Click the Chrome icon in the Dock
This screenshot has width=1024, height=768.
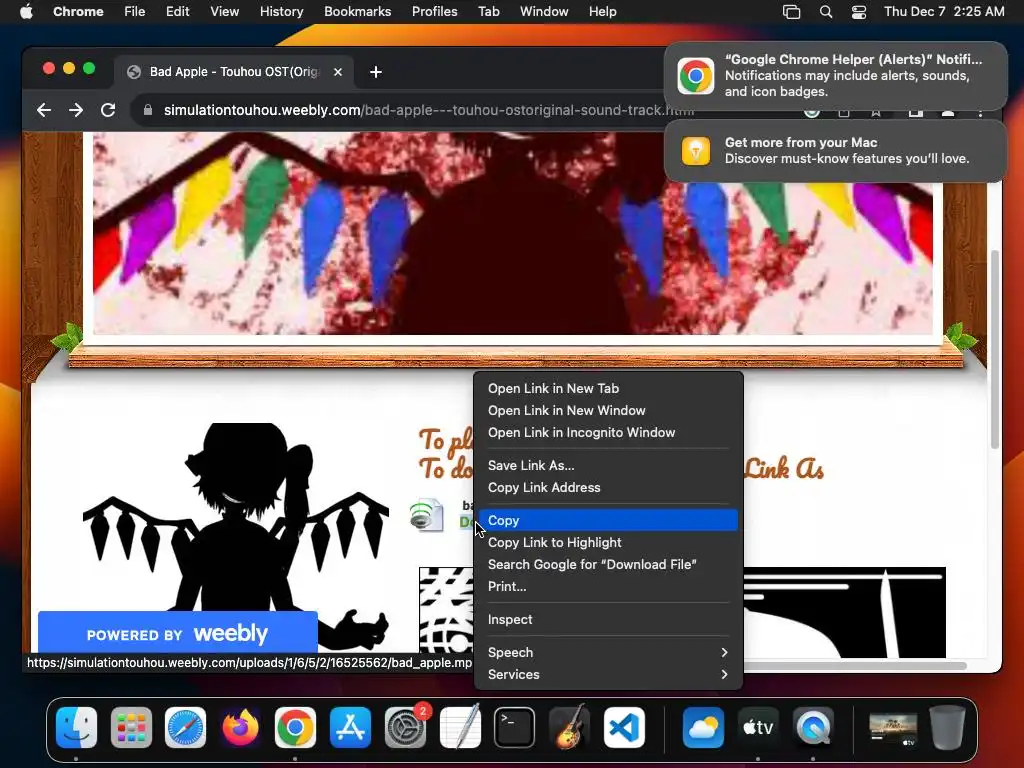coord(295,728)
